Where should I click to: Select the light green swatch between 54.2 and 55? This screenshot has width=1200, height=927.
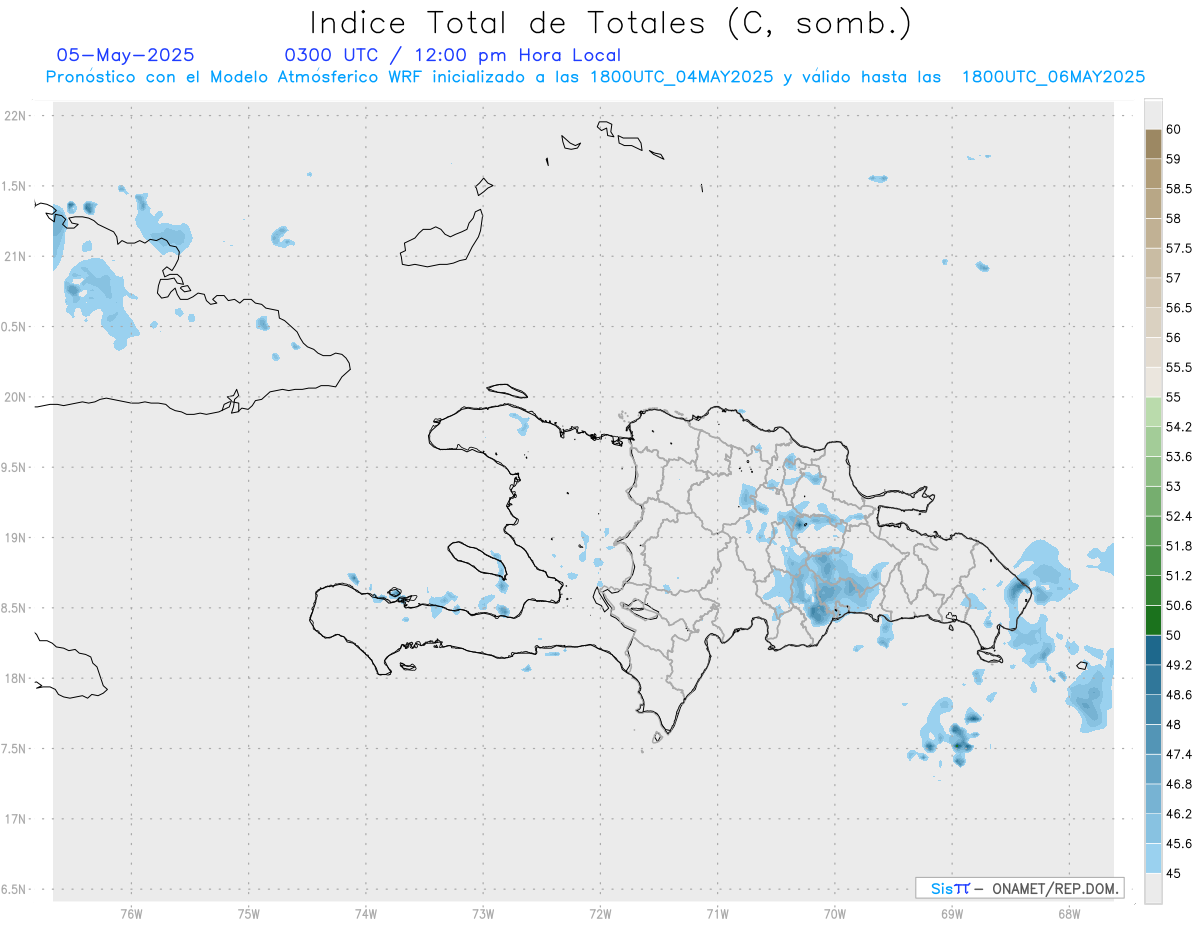[1153, 412]
